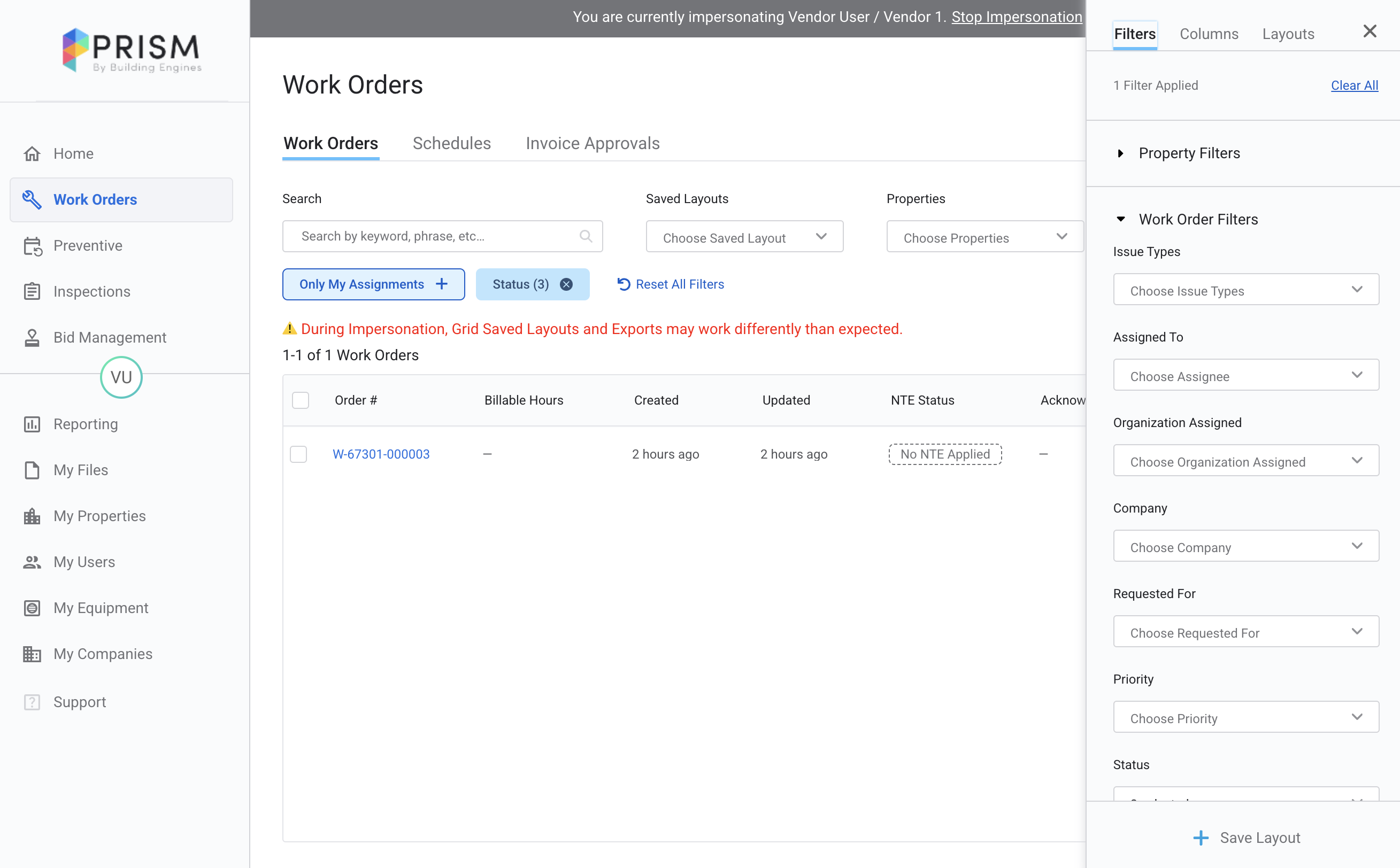Open the Choose Issue Types dropdown

click(1245, 290)
